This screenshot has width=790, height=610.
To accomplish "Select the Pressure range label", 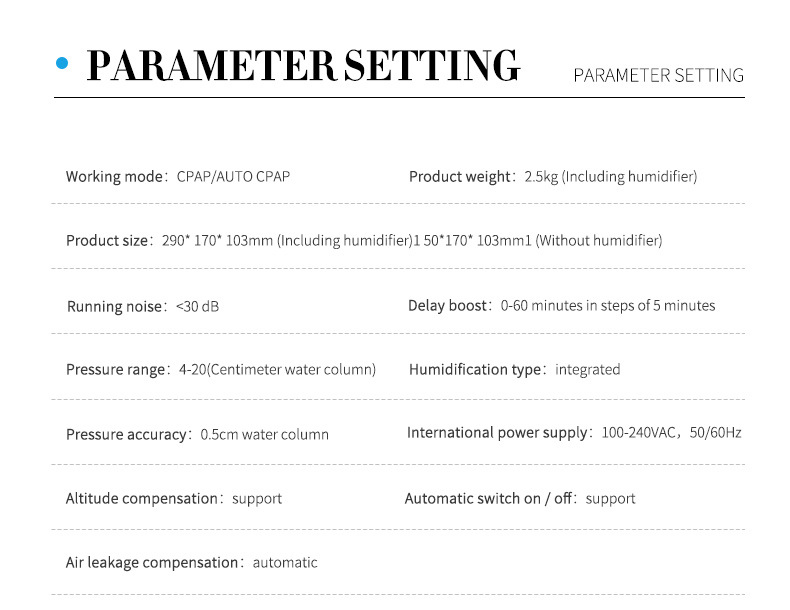I will 115,370.
